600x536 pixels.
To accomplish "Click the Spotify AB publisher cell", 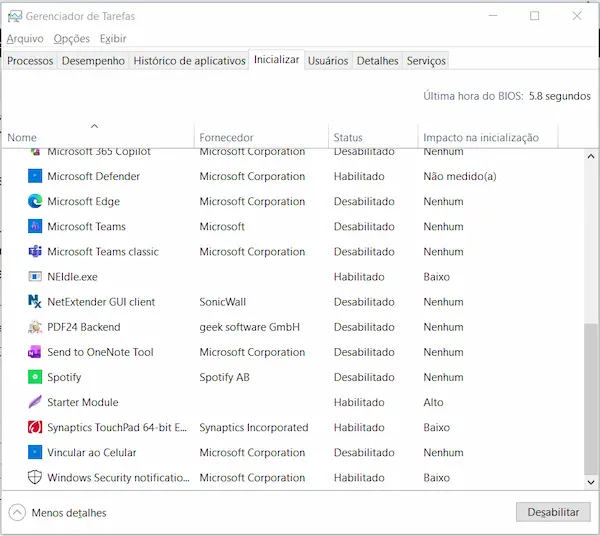I will 224,377.
